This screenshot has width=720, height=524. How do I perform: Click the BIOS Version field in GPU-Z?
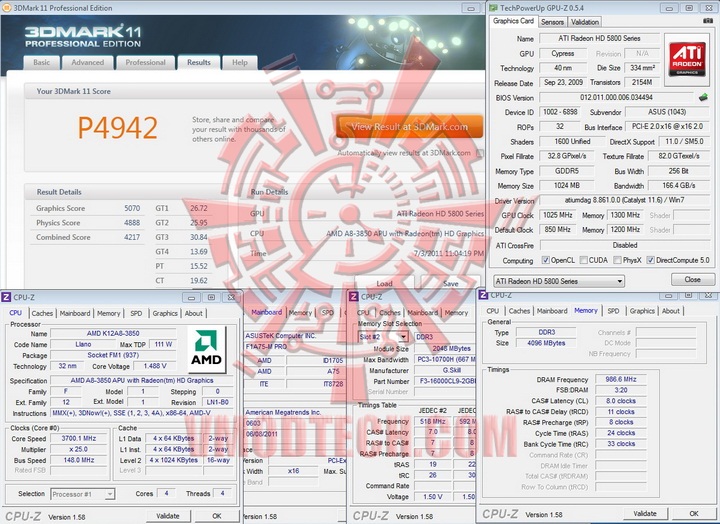[616, 97]
